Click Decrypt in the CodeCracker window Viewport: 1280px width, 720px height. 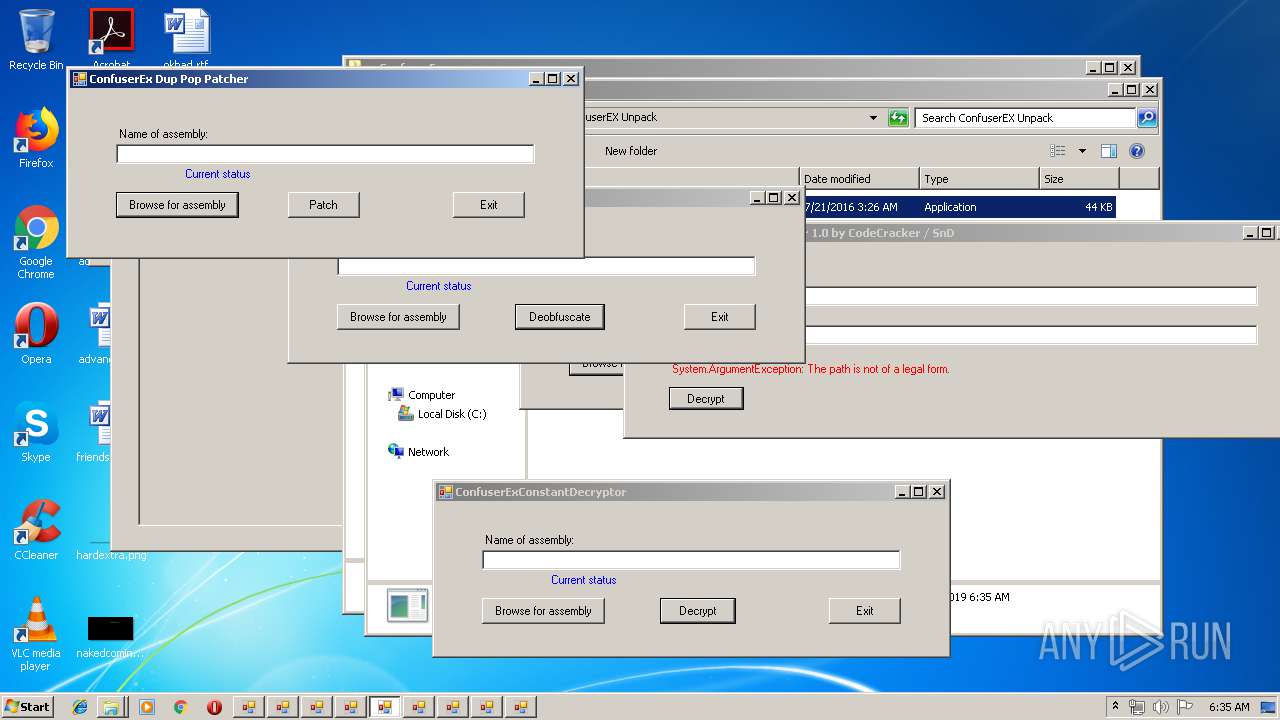pyautogui.click(x=706, y=399)
